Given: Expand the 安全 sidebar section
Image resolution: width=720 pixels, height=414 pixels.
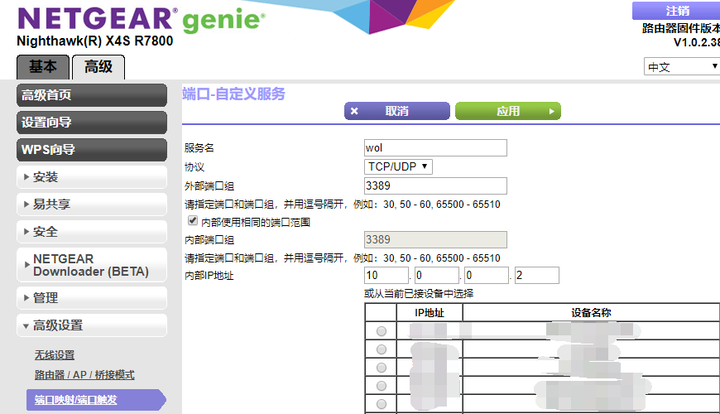Looking at the screenshot, I should click(92, 232).
